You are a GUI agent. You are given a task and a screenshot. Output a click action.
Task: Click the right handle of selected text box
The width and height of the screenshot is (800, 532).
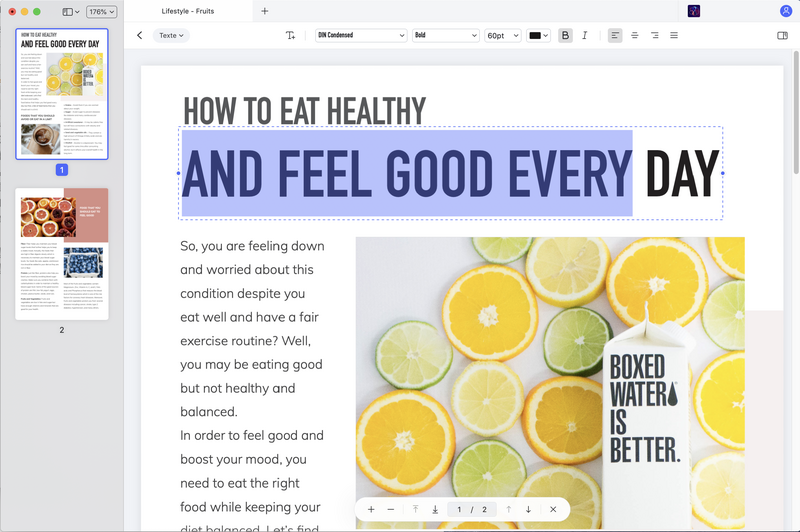722,173
